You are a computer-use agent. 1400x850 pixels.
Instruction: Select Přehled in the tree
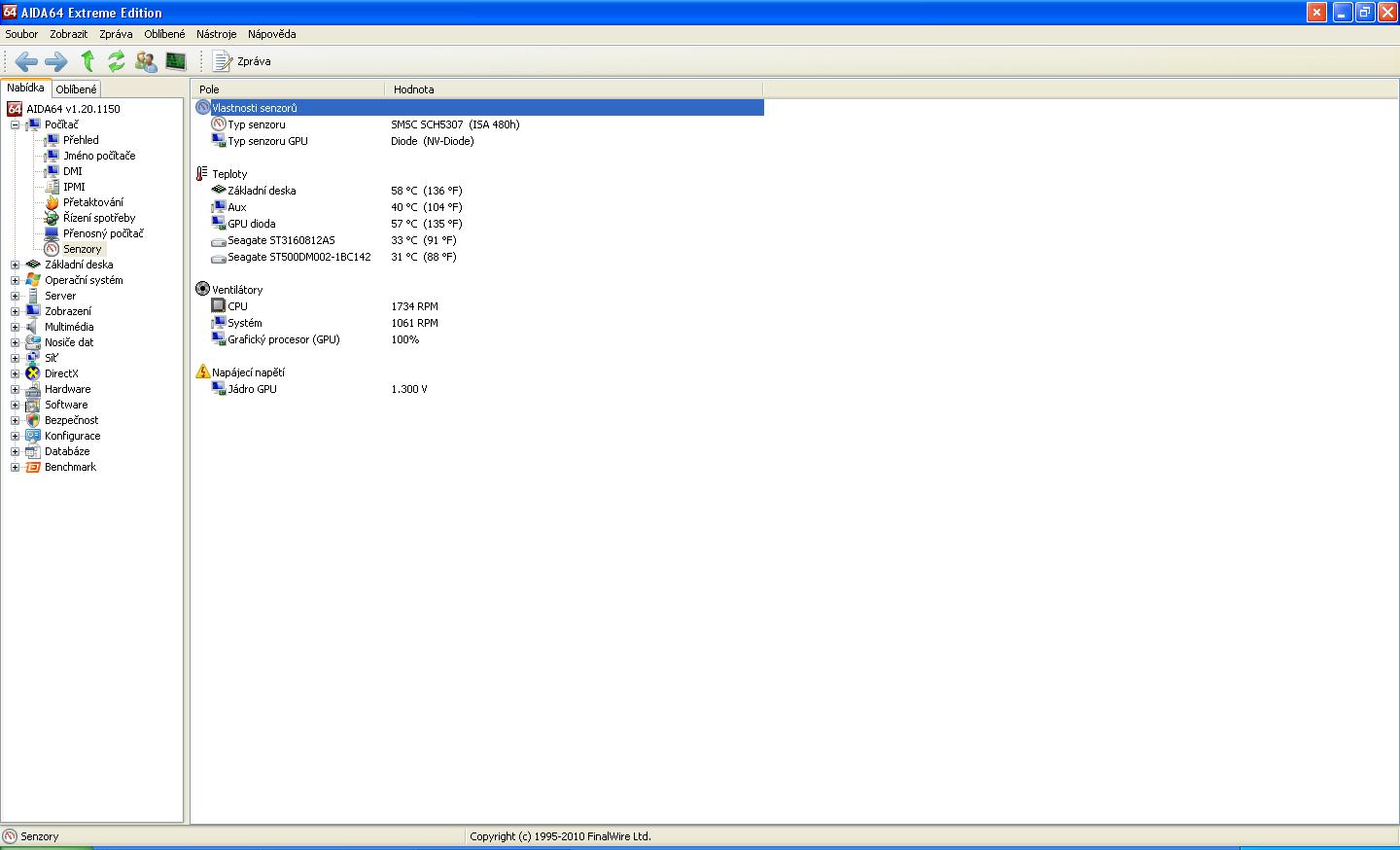[x=81, y=140]
